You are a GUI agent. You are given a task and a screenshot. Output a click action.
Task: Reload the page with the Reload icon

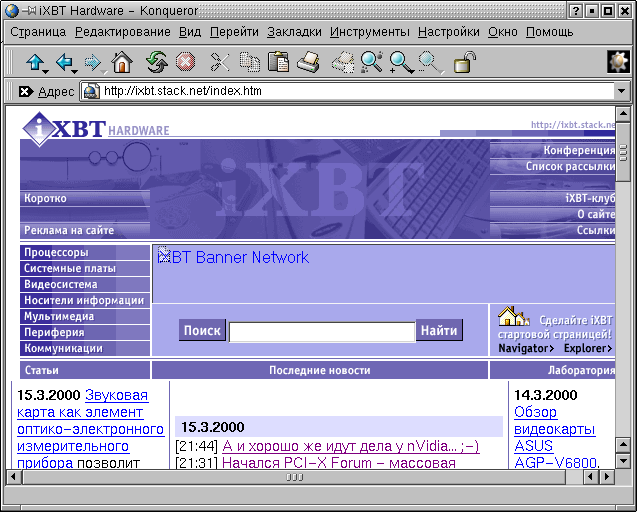[x=156, y=63]
